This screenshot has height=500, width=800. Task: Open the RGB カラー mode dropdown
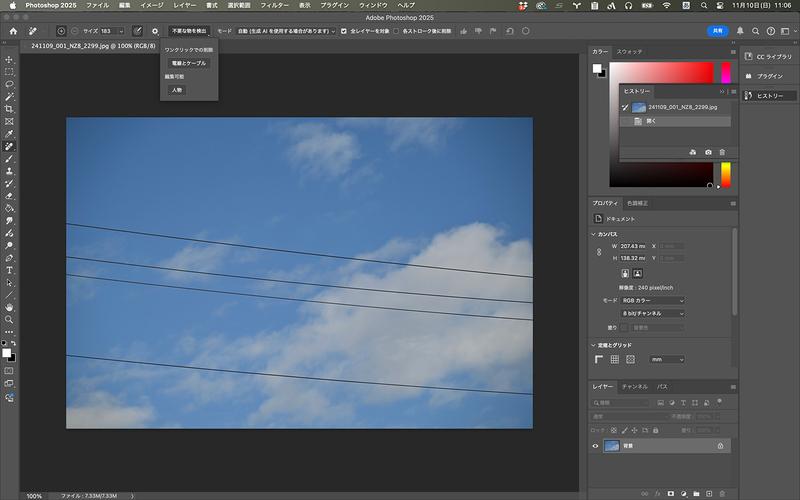pos(653,300)
